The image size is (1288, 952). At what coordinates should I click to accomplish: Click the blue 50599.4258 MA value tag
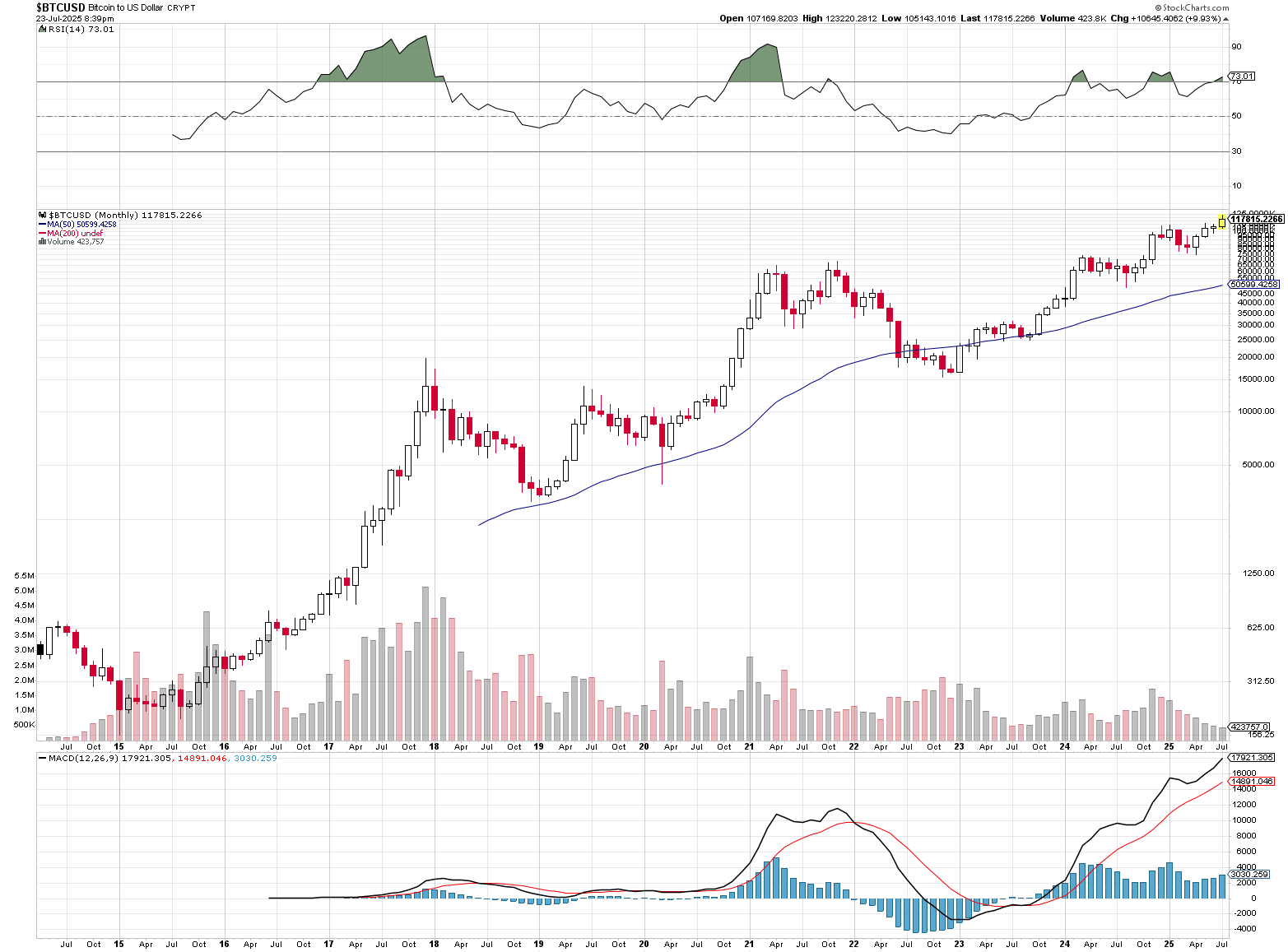[1254, 285]
